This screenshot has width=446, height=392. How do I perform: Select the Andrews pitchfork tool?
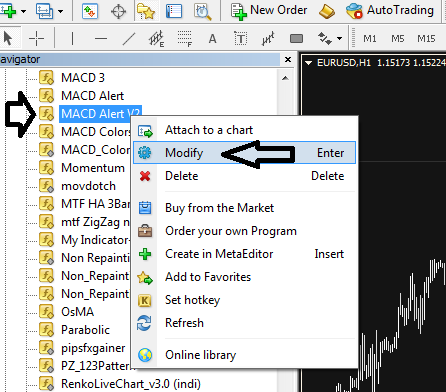pos(268,39)
